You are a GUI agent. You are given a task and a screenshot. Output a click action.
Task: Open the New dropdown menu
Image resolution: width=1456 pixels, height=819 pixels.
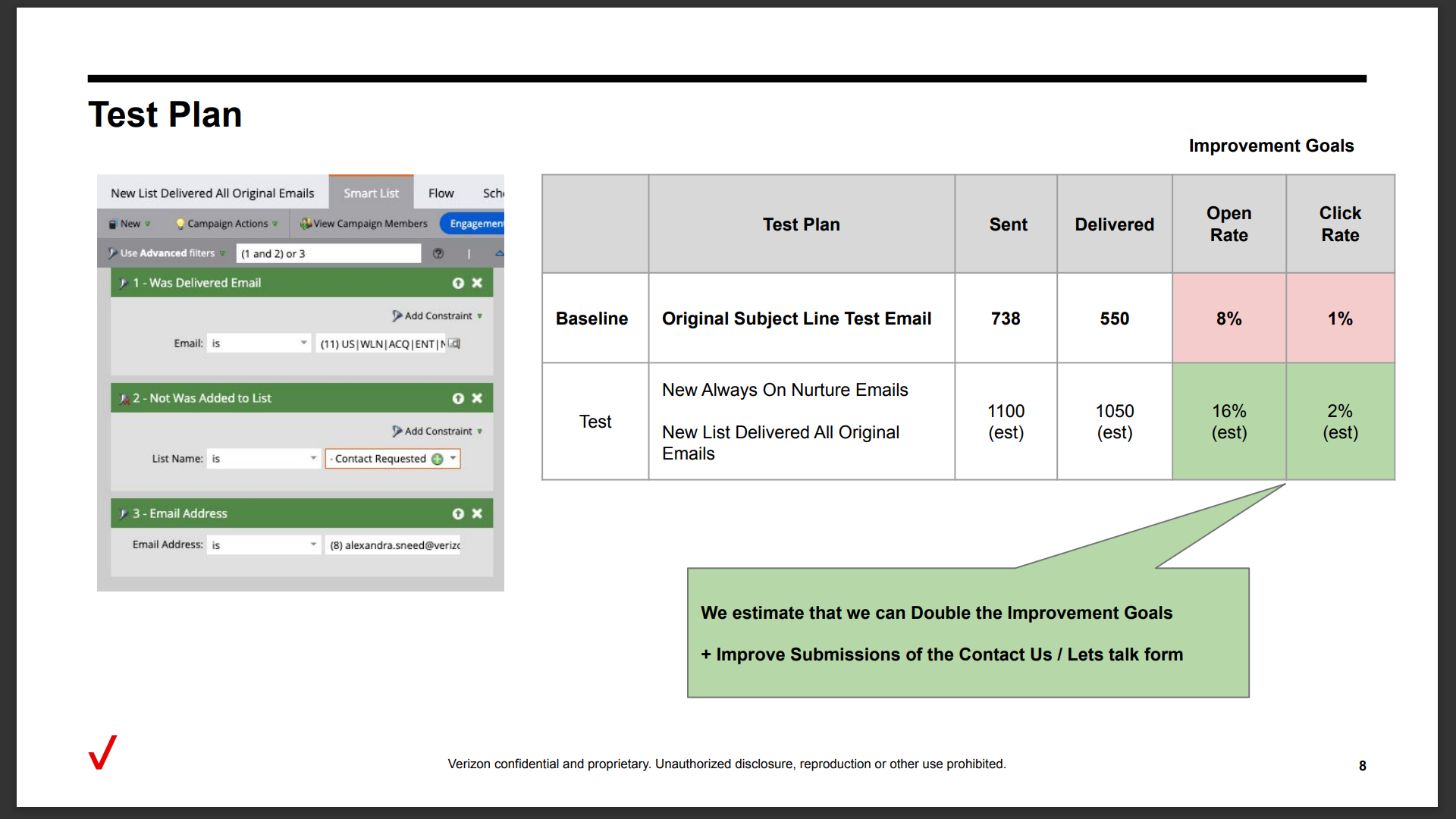pyautogui.click(x=130, y=224)
